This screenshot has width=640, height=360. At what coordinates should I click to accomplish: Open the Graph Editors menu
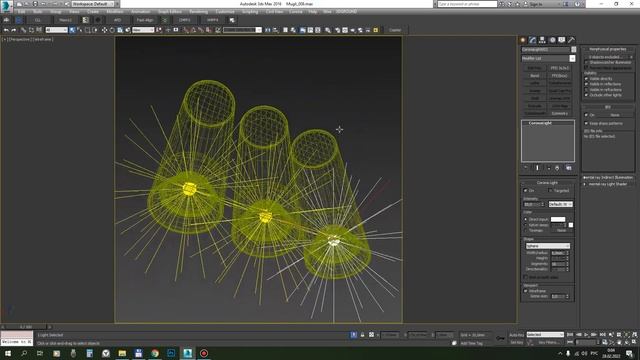(x=170, y=12)
